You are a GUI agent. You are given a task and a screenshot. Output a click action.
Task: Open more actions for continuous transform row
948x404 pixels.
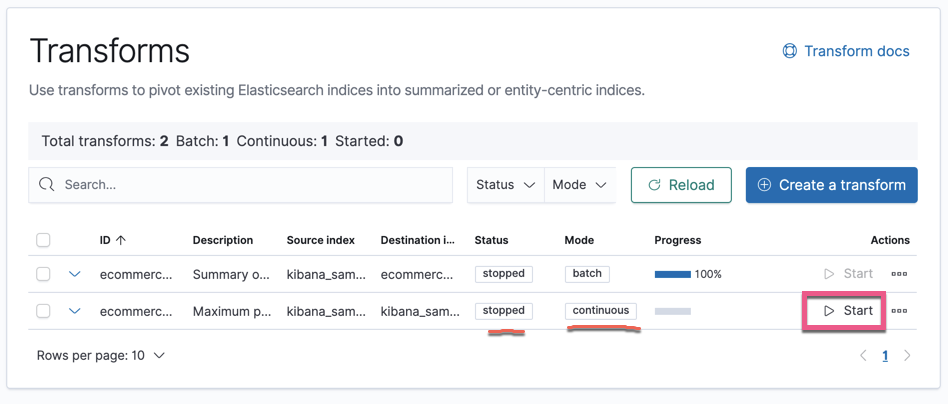[899, 311]
